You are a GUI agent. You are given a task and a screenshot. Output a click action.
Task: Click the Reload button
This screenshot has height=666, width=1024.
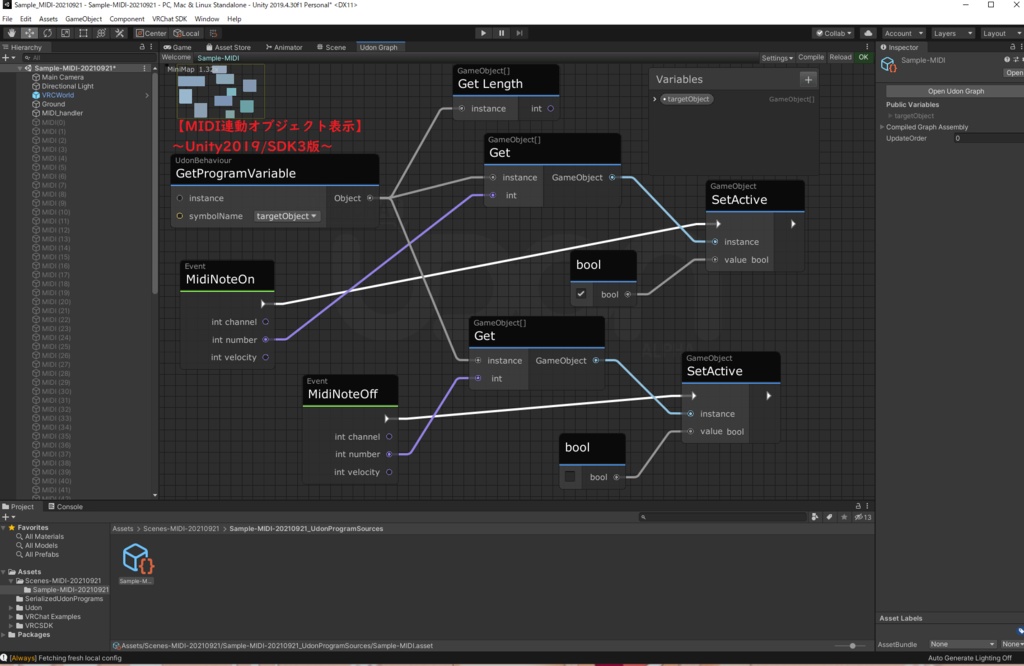840,57
